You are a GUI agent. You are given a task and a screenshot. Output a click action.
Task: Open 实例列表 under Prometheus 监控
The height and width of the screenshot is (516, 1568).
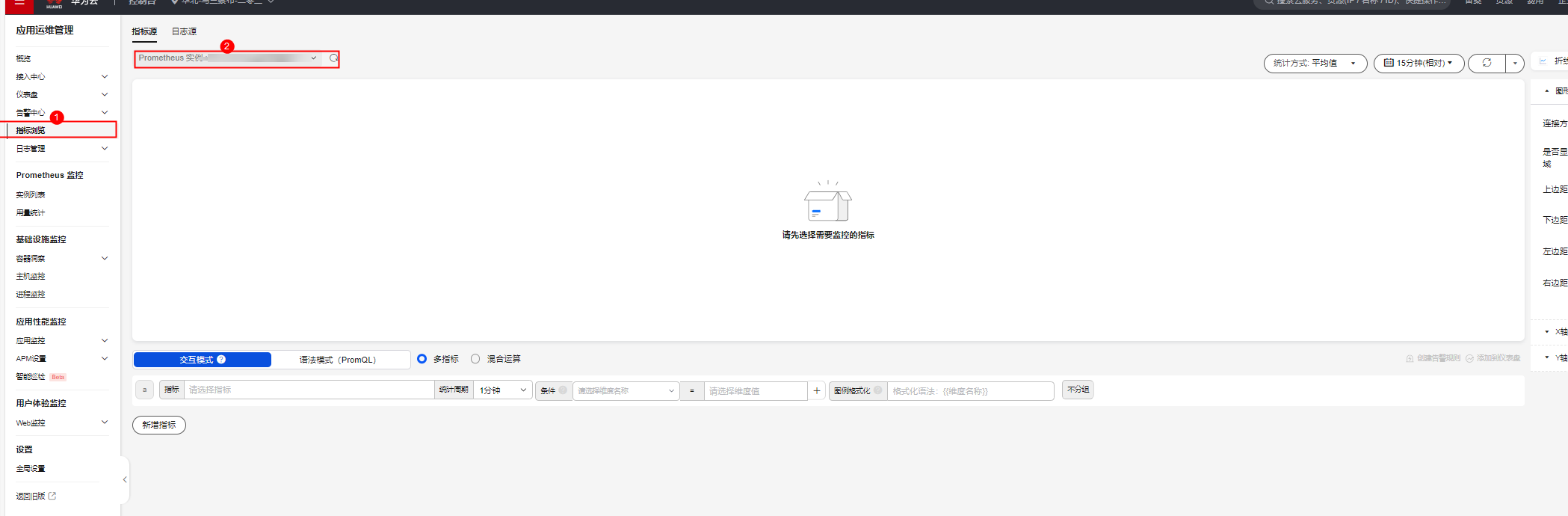click(31, 194)
